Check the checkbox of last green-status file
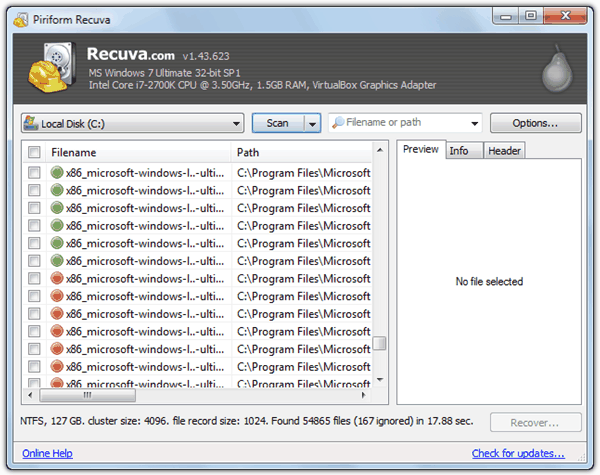 click(x=34, y=261)
